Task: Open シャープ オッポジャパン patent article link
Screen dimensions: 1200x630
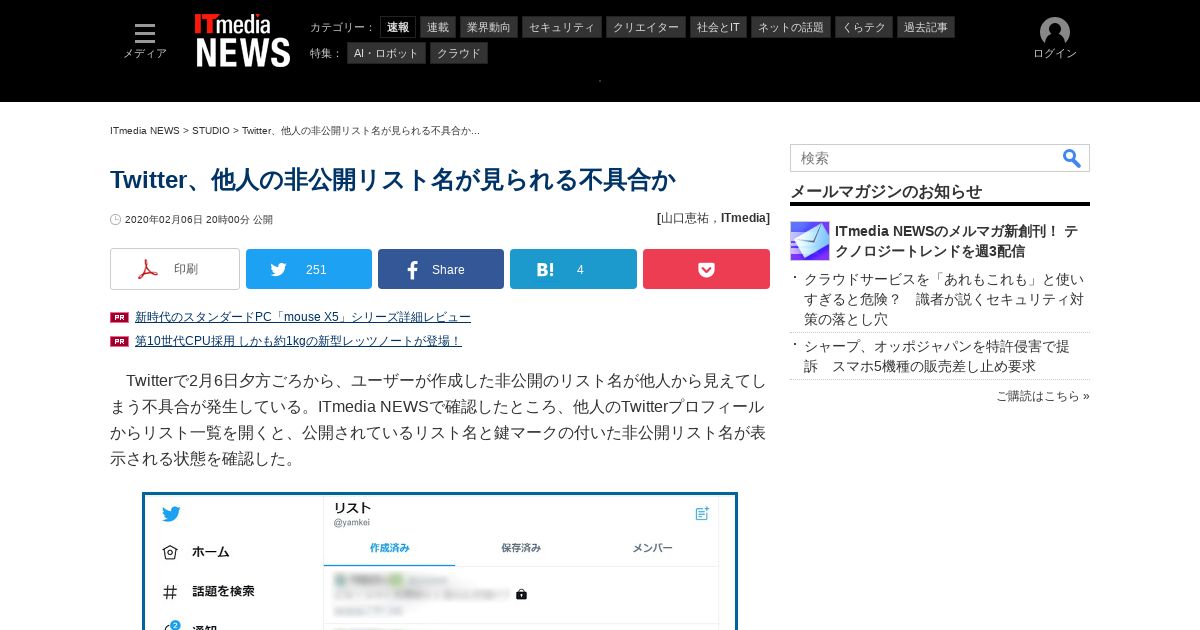Action: [x=937, y=356]
